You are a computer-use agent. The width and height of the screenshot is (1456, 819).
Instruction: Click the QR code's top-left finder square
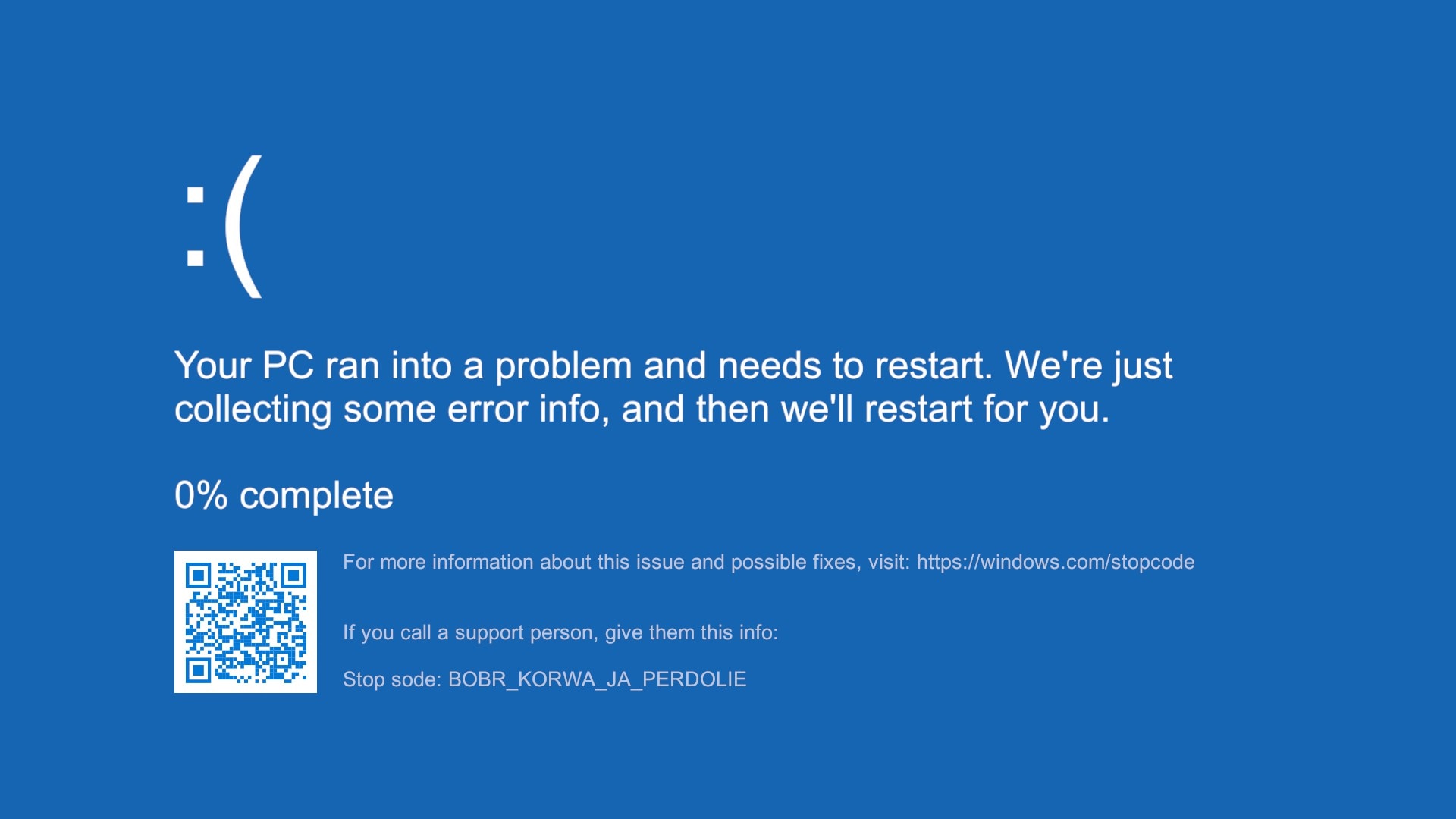pyautogui.click(x=198, y=576)
